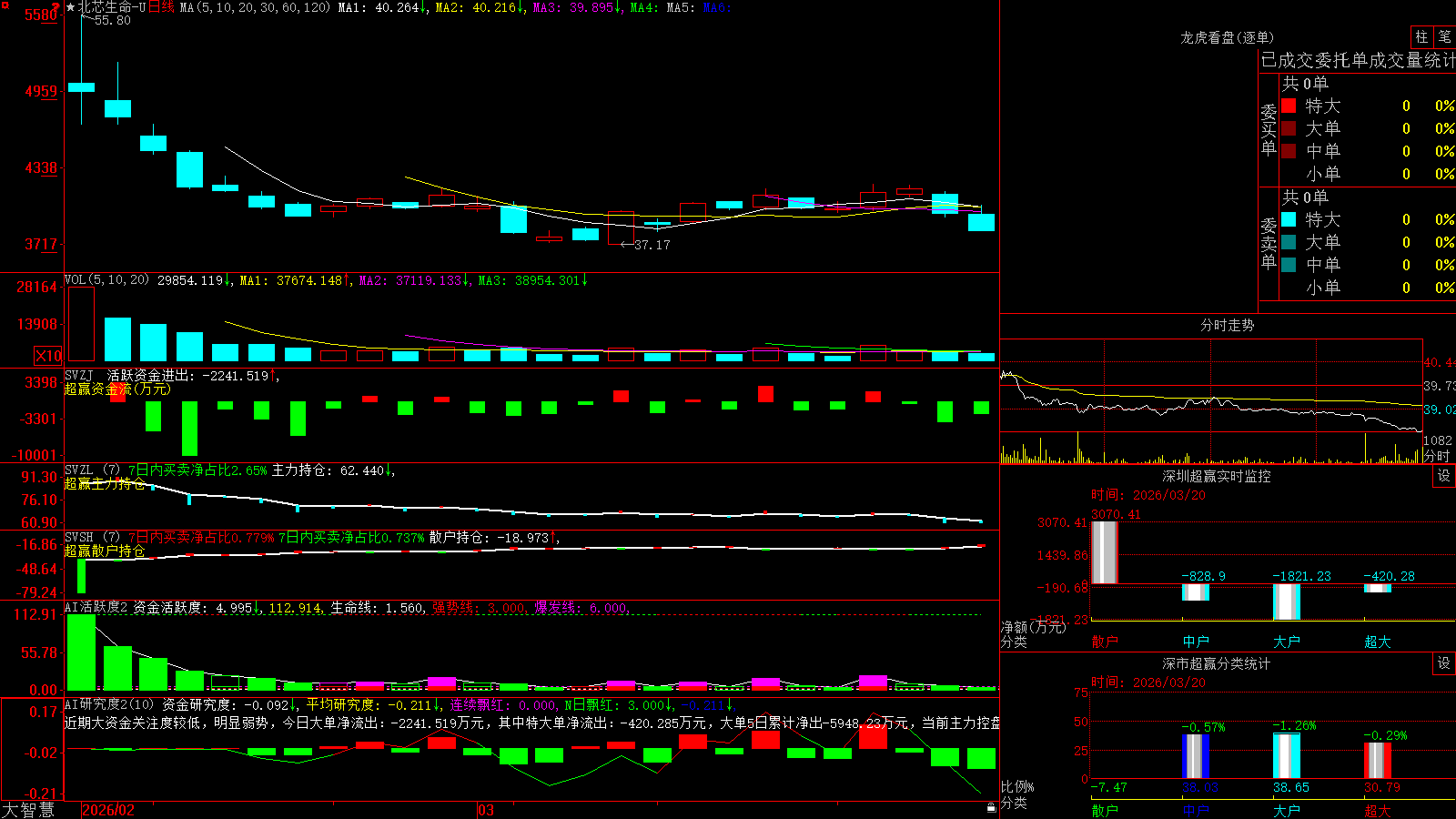Click the 日线 period label
Screen dimensions: 1456x819
pyautogui.click(x=161, y=7)
